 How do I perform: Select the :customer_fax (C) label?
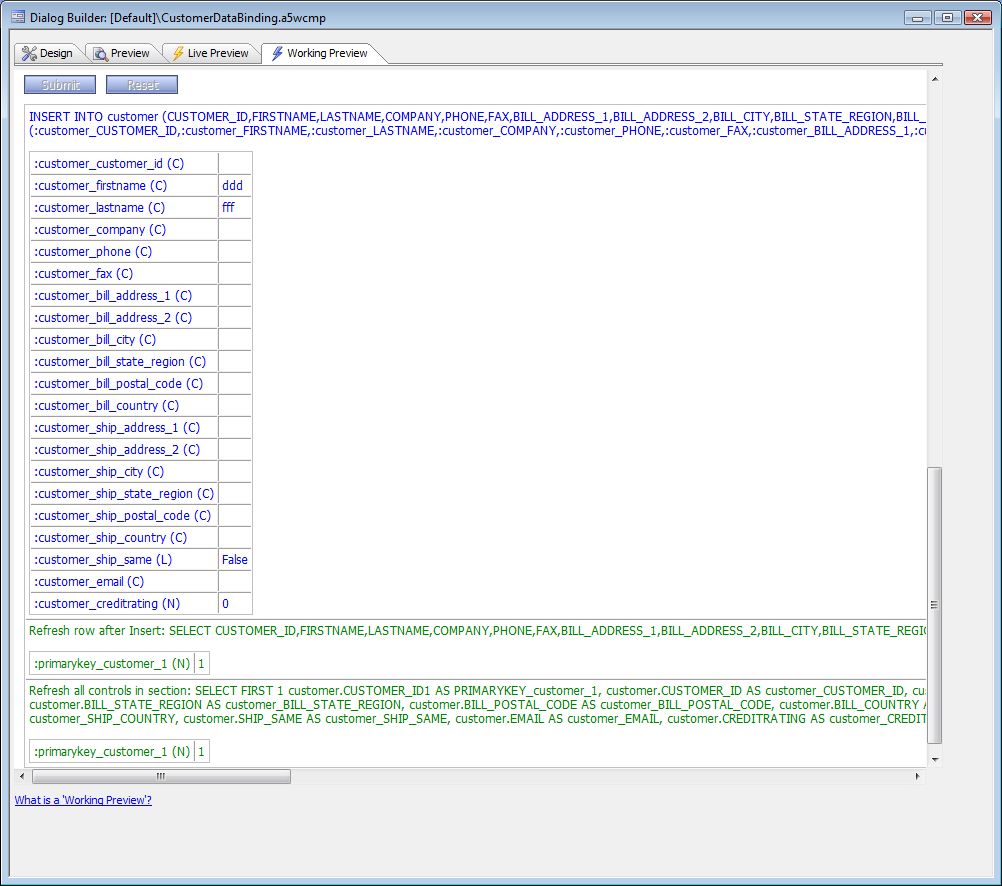coord(84,274)
